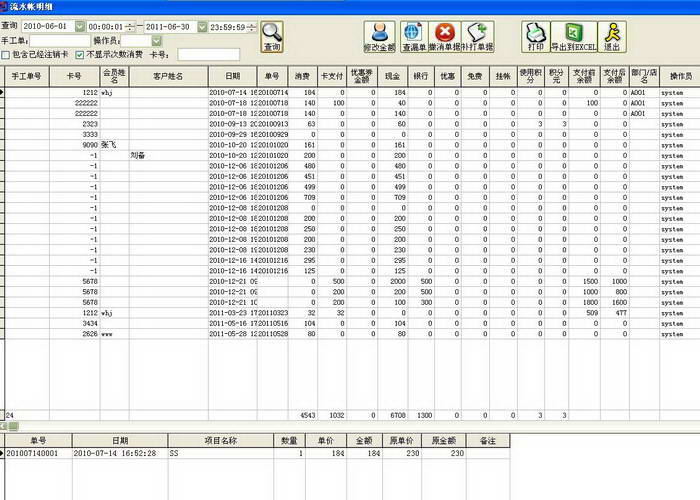Screen dimensions: 700x500
Task: Click the 查询 search magnifier button
Action: (x=272, y=37)
